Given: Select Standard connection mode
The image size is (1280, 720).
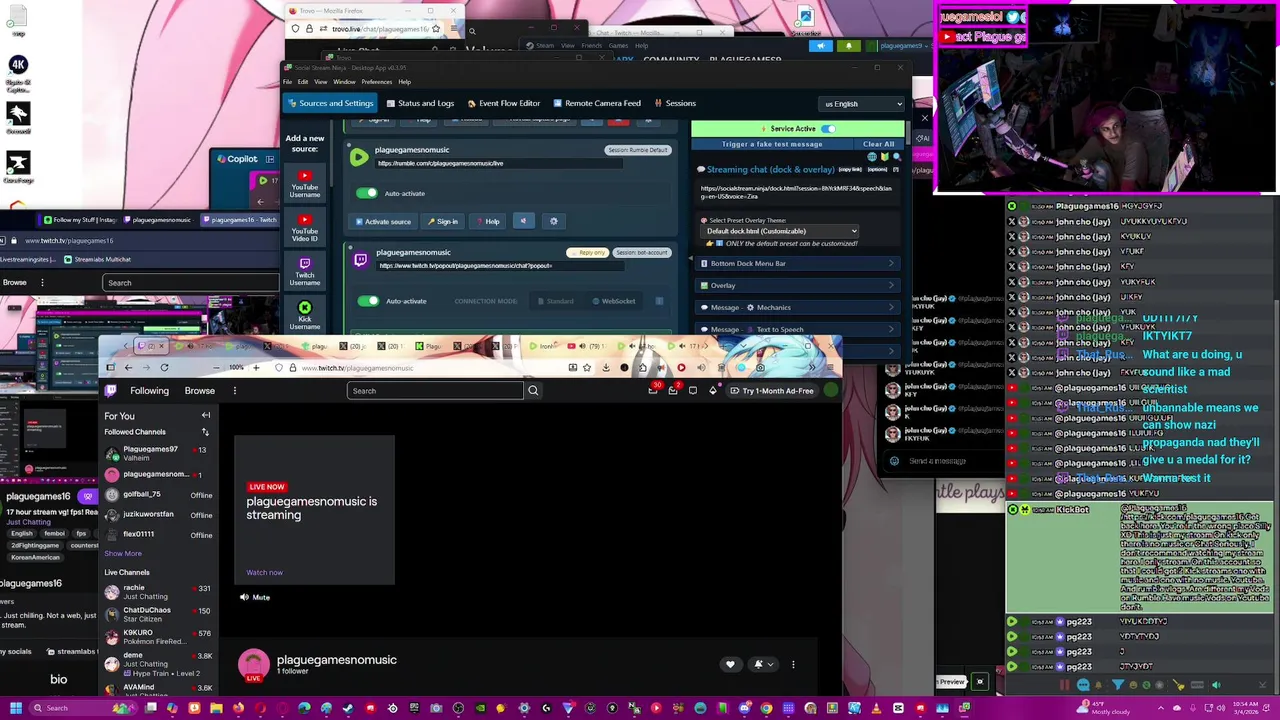Looking at the screenshot, I should (x=555, y=301).
